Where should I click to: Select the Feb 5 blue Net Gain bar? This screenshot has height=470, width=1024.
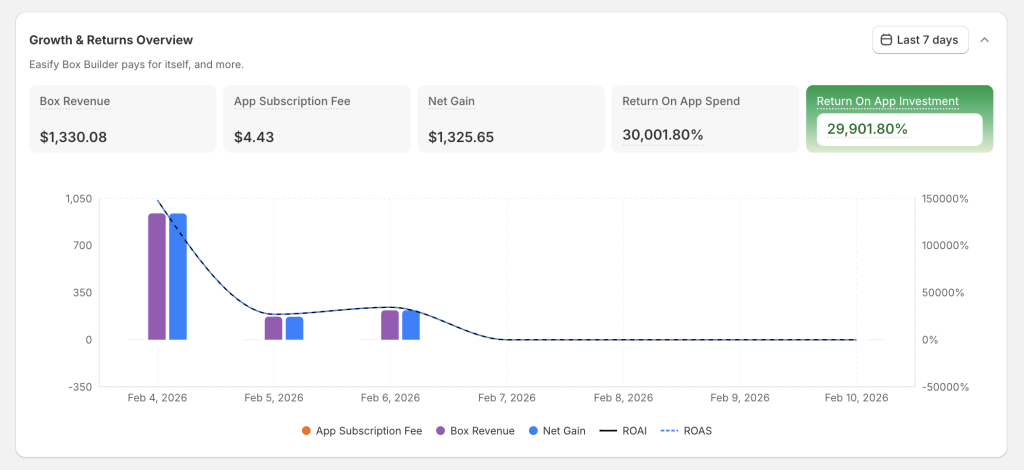tap(294, 328)
